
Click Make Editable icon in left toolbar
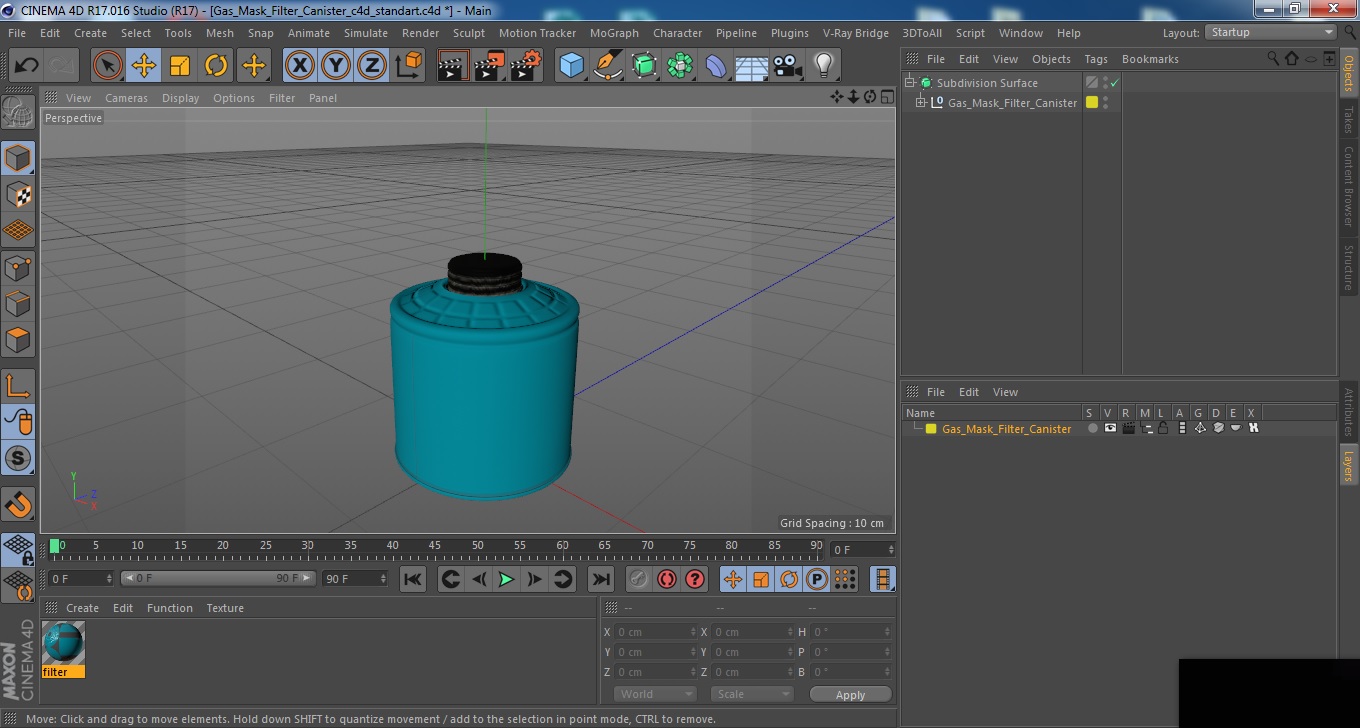(18, 113)
